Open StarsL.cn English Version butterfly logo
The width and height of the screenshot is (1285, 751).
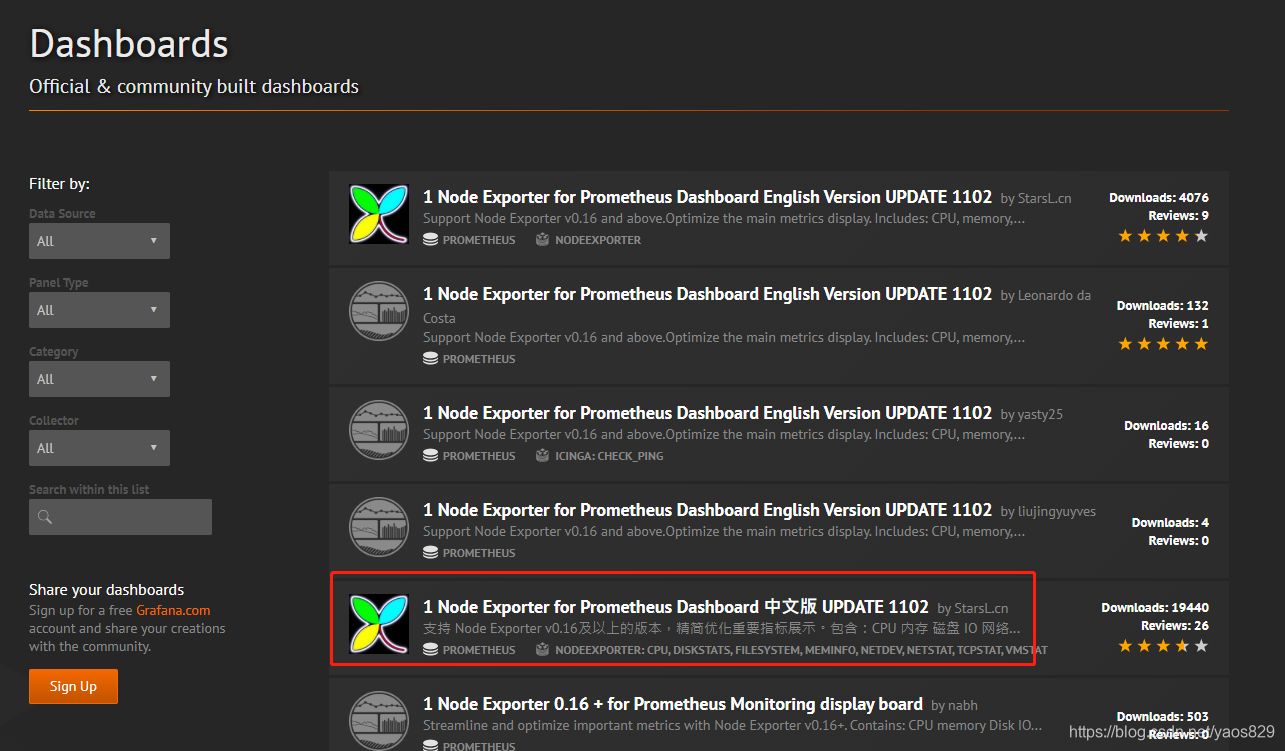pos(379,214)
